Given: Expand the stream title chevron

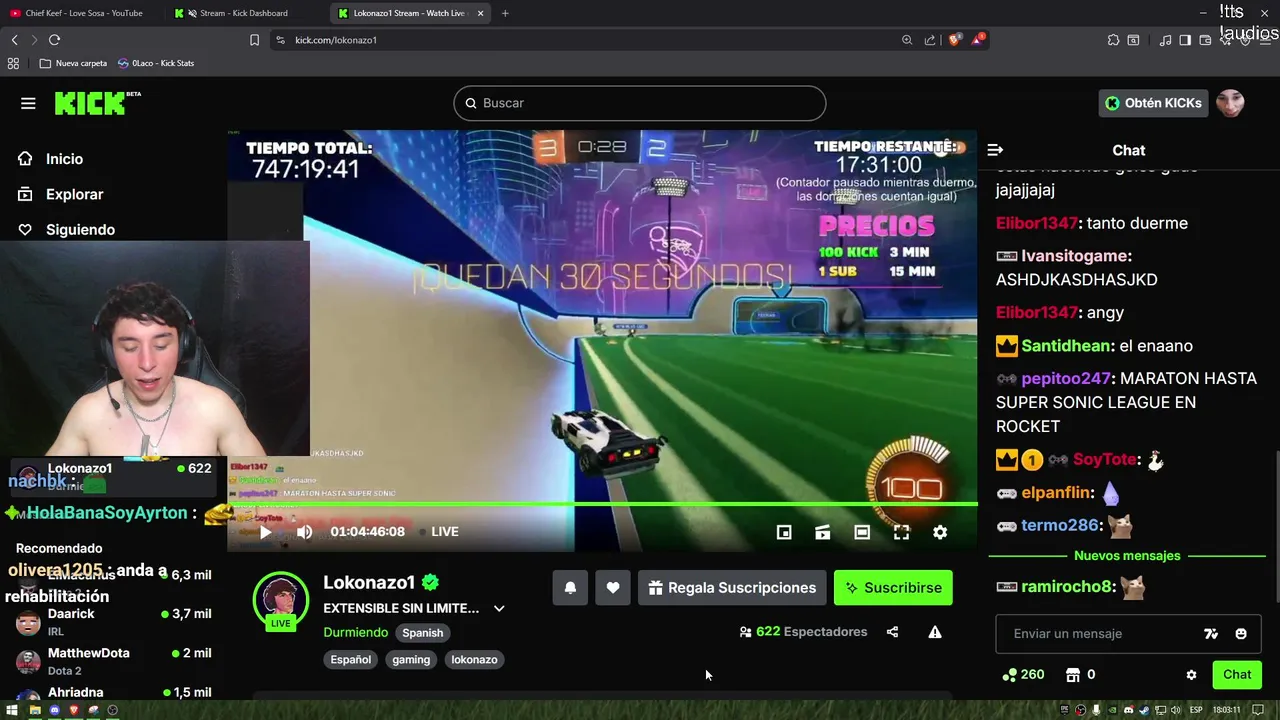Looking at the screenshot, I should point(499,608).
